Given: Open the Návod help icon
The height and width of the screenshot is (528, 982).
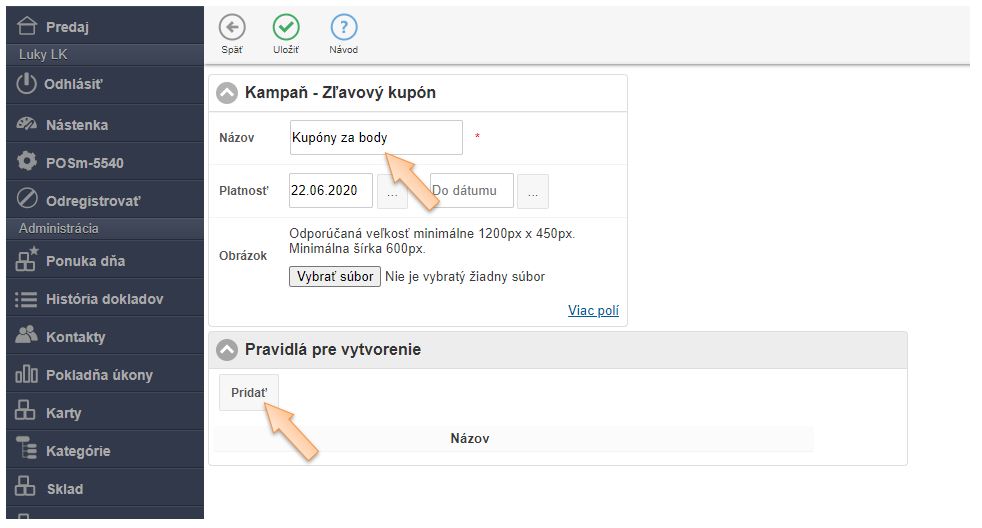Looking at the screenshot, I should coord(343,28).
